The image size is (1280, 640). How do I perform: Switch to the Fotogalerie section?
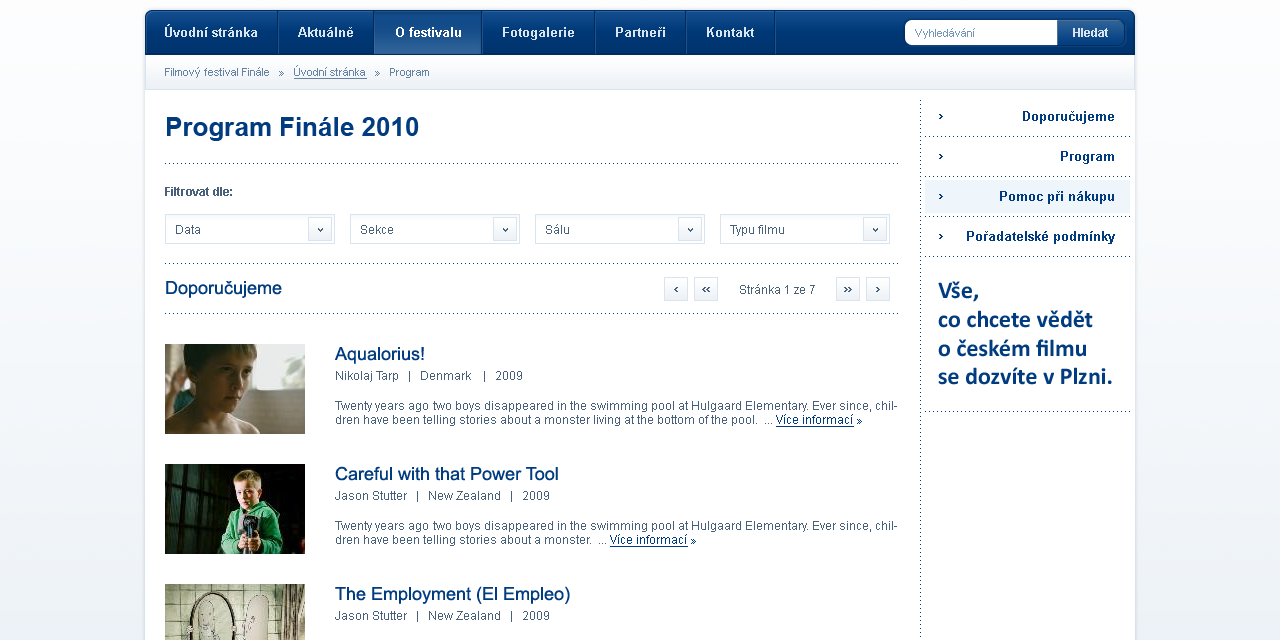point(538,32)
